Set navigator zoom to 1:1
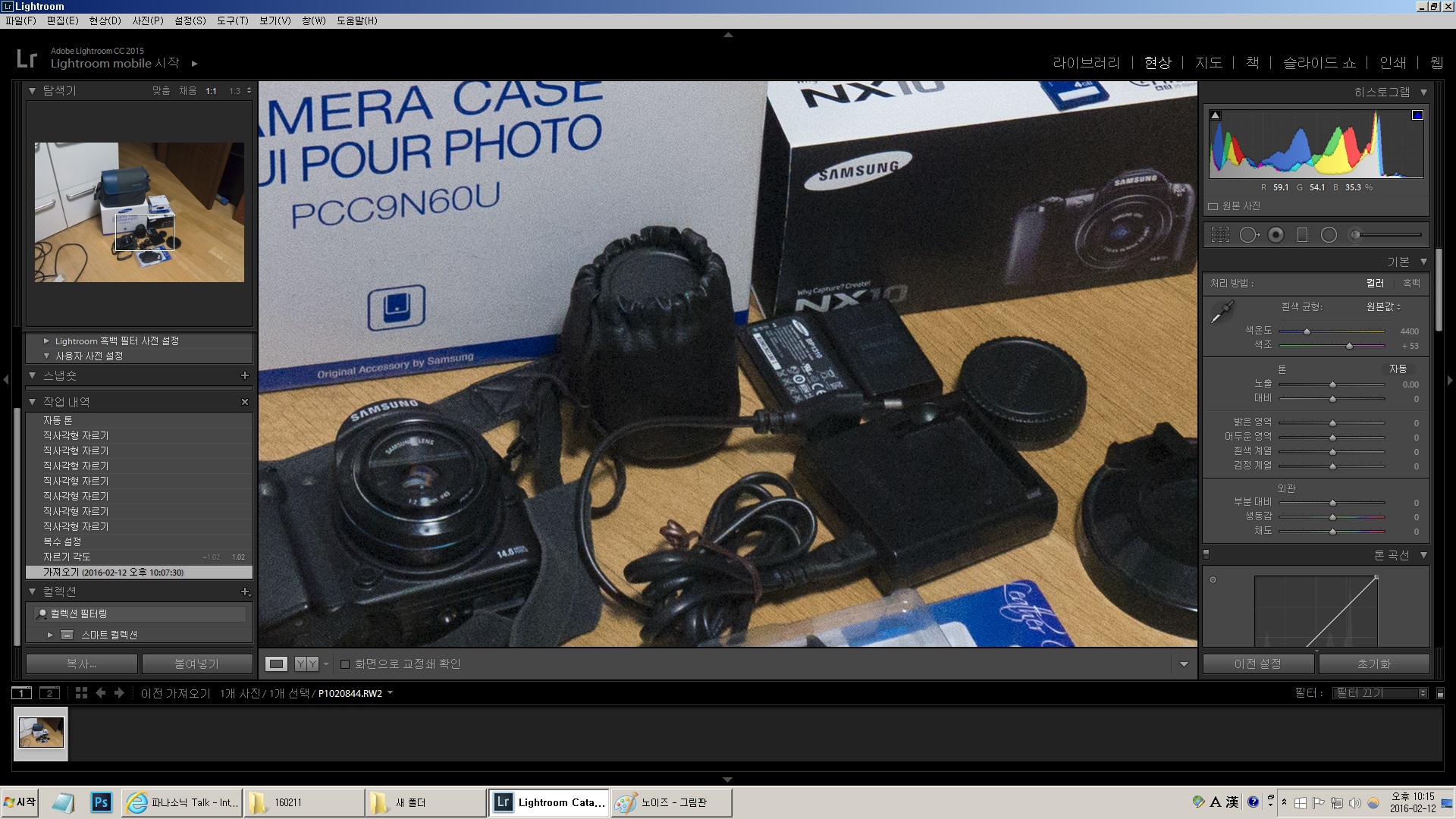This screenshot has width=1456, height=819. tap(211, 91)
